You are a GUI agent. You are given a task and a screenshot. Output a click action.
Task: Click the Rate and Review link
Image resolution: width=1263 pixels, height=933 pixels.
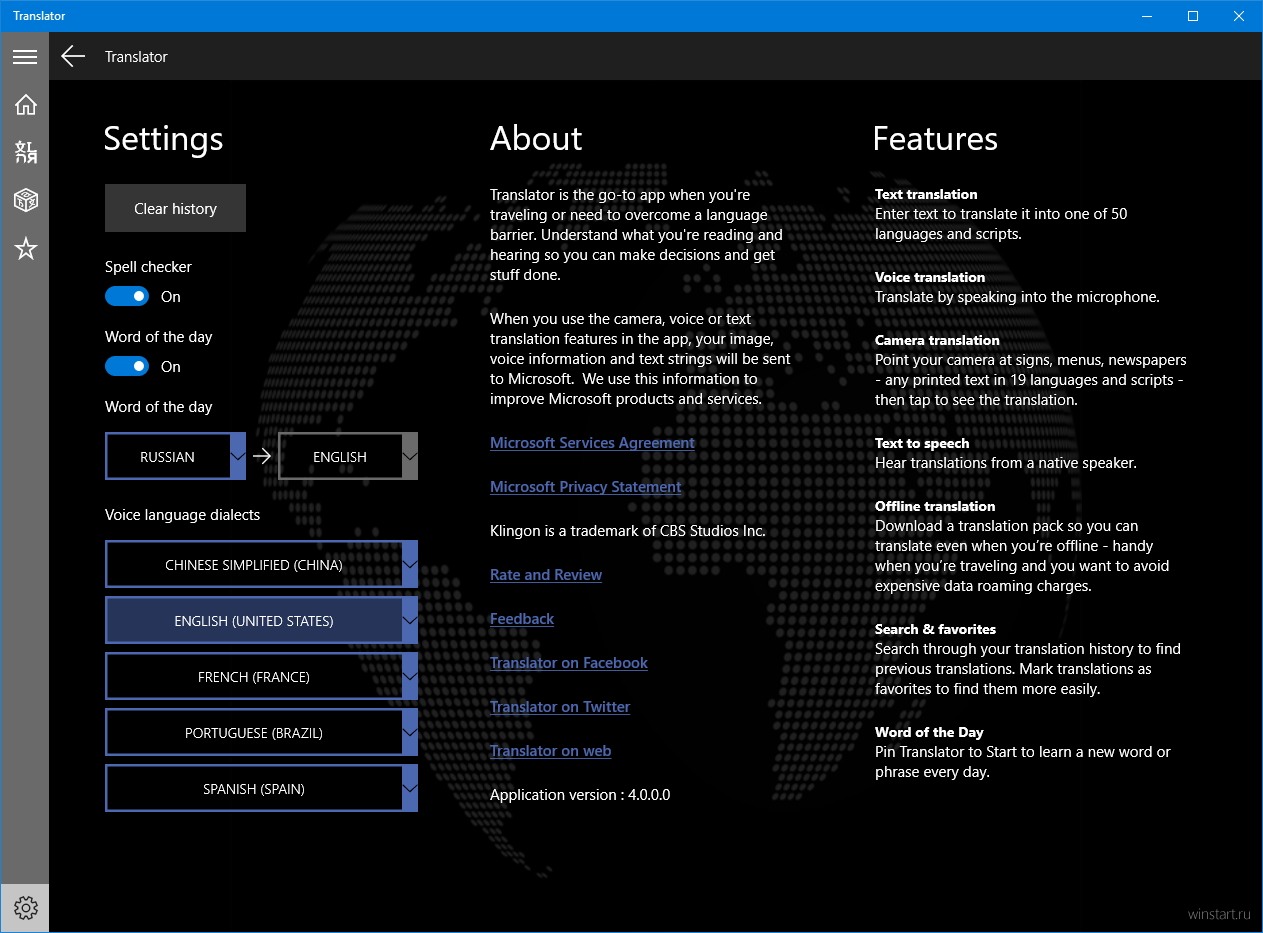coord(546,575)
